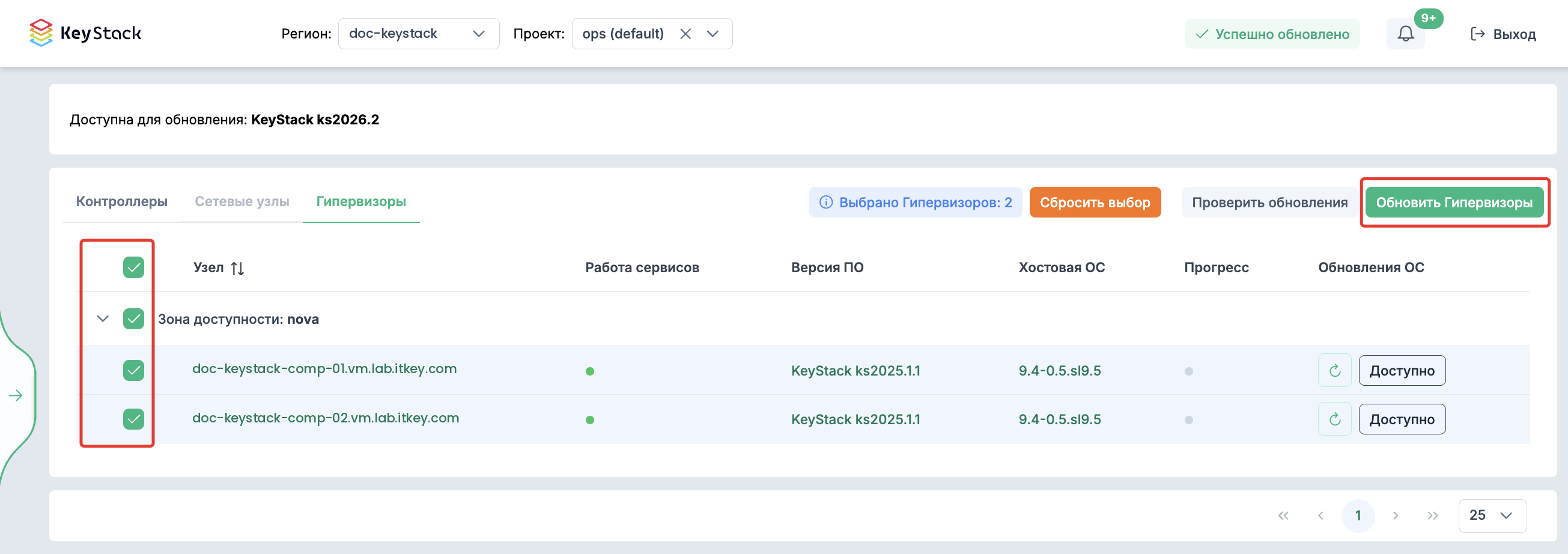Click the Обновления ОС column header
The width and height of the screenshot is (1568, 554).
[1371, 268]
